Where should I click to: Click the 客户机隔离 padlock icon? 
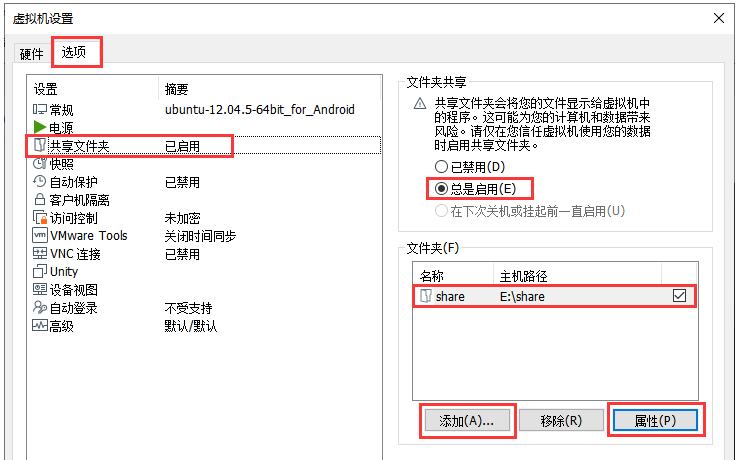40,199
